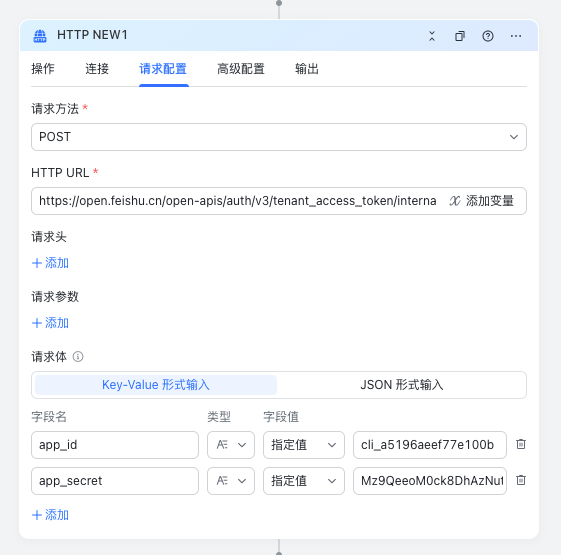The width and height of the screenshot is (561, 555).
Task: Collapse the HTTP NEW1 card
Action: [x=432, y=36]
